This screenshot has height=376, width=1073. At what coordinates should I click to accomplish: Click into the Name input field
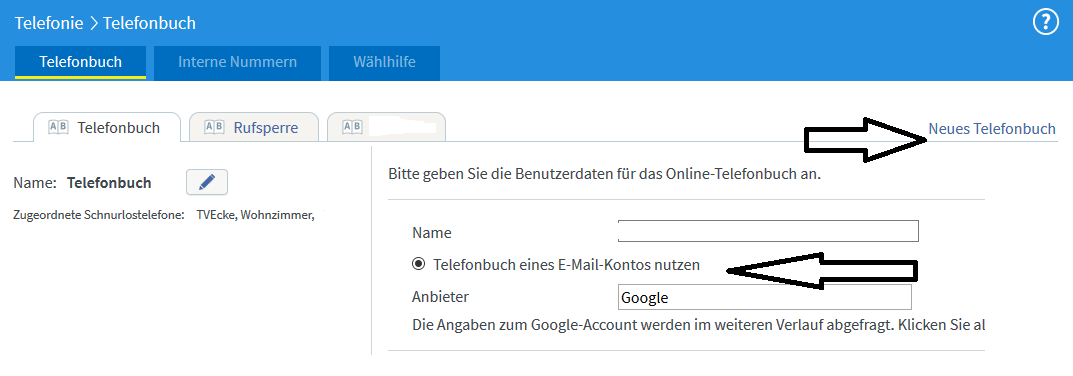pyautogui.click(x=768, y=231)
